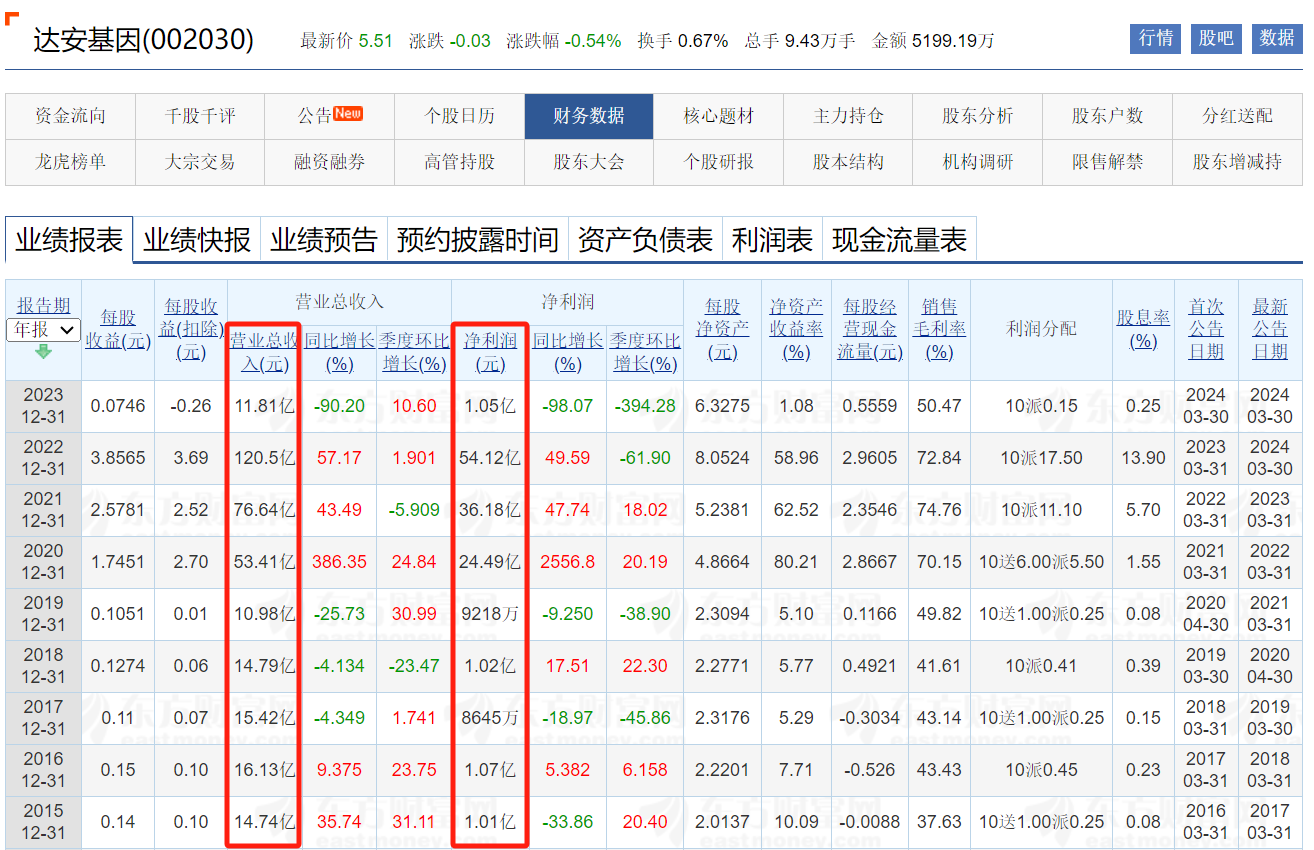Image resolution: width=1314 pixels, height=850 pixels.
Task: Switch to 业绩预告 tab
Action: point(324,240)
